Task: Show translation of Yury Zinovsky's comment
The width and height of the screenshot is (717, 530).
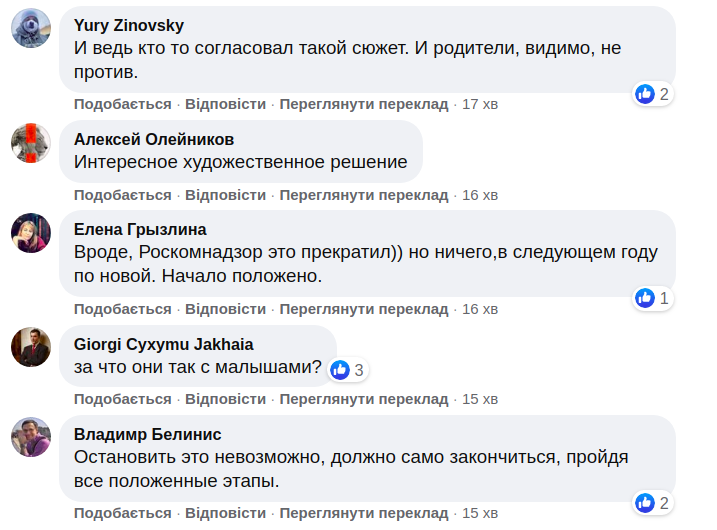Action: [x=364, y=104]
